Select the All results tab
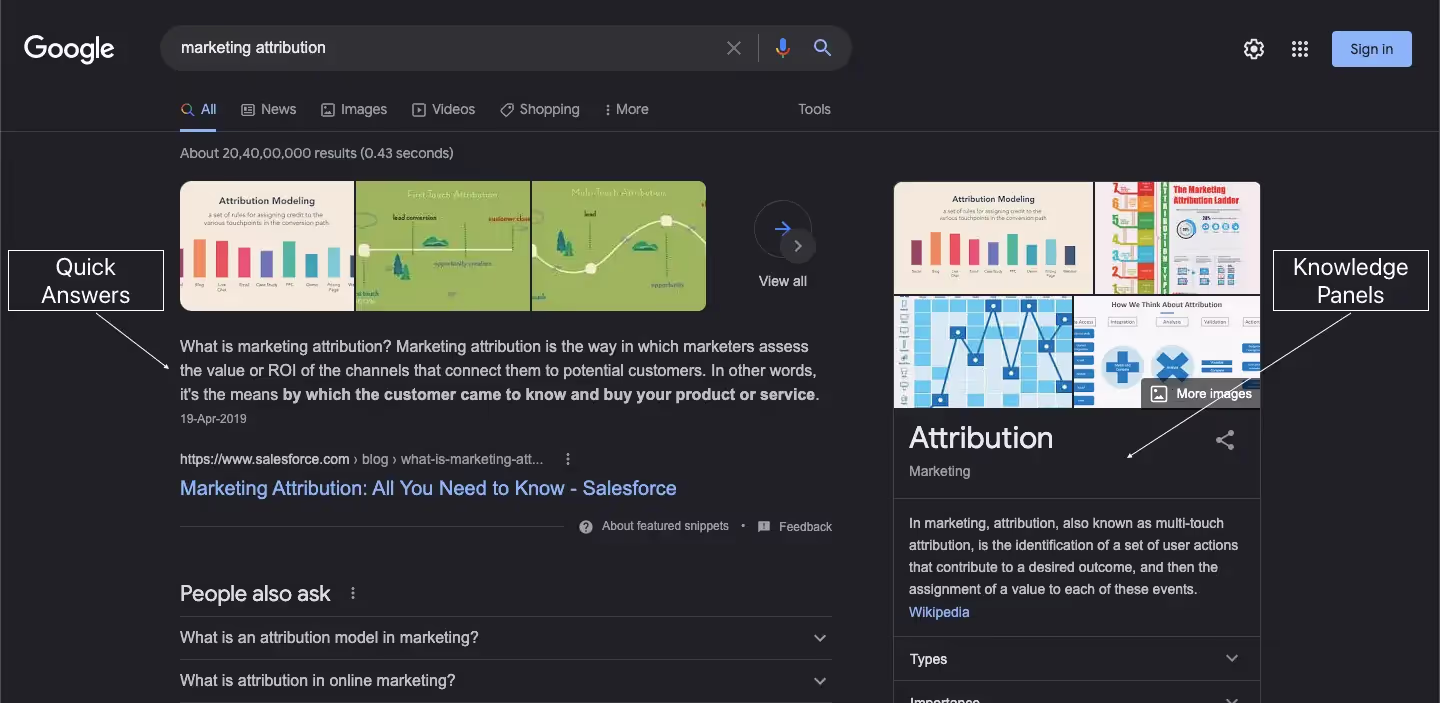This screenshot has height=703, width=1440. pos(199,110)
